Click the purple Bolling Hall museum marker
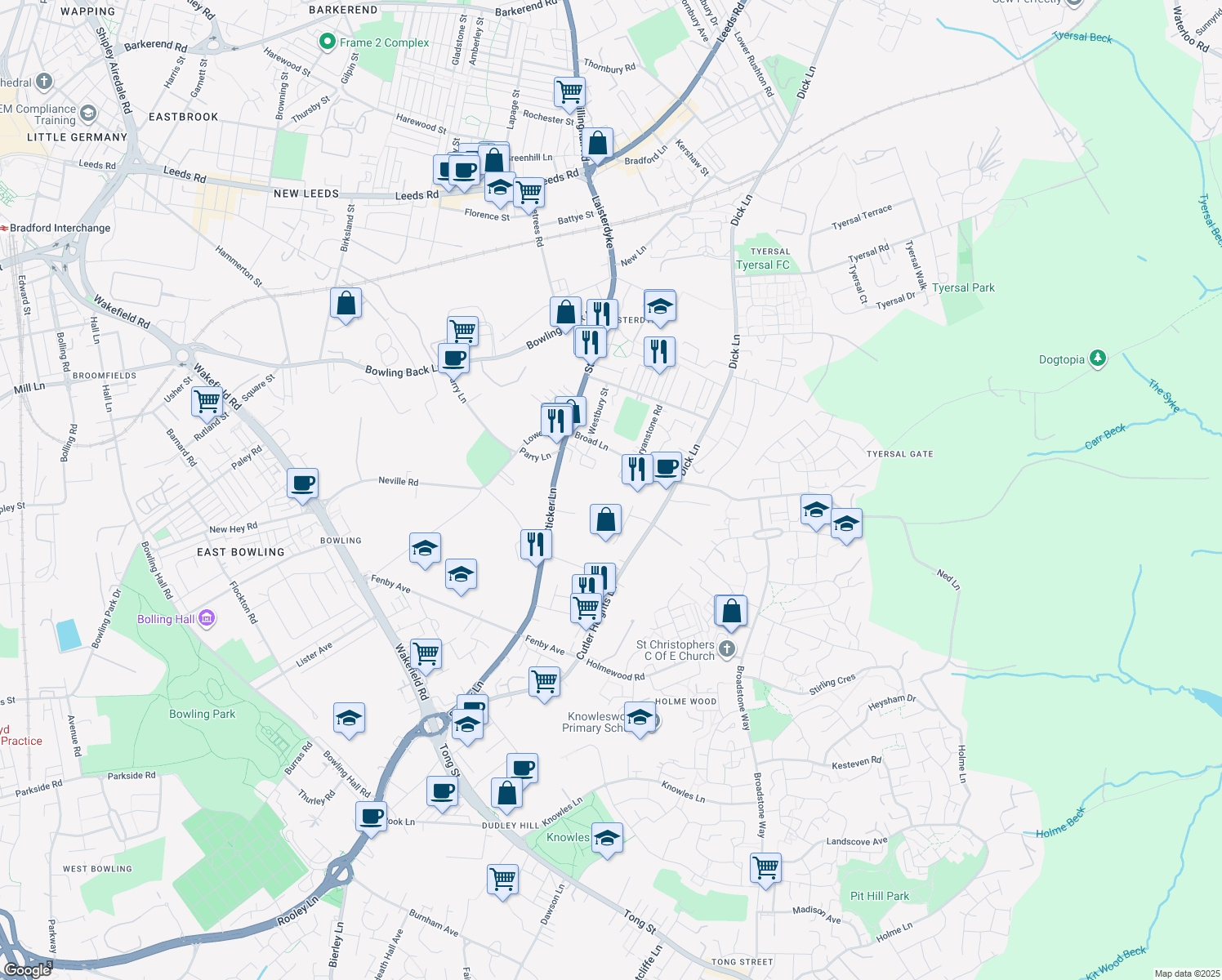 pyautogui.click(x=207, y=619)
